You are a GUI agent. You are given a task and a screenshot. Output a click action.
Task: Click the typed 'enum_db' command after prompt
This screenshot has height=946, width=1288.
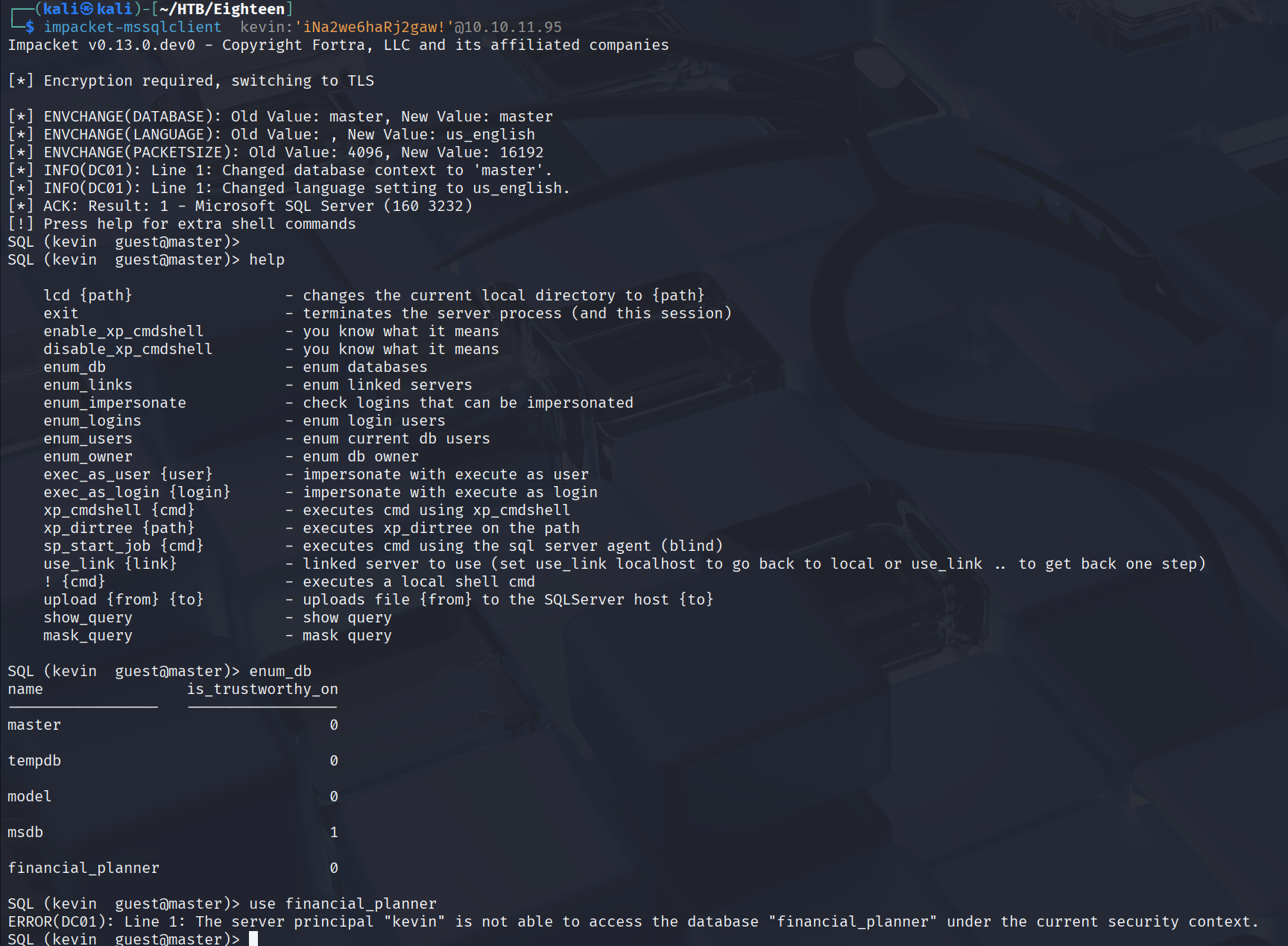point(280,671)
